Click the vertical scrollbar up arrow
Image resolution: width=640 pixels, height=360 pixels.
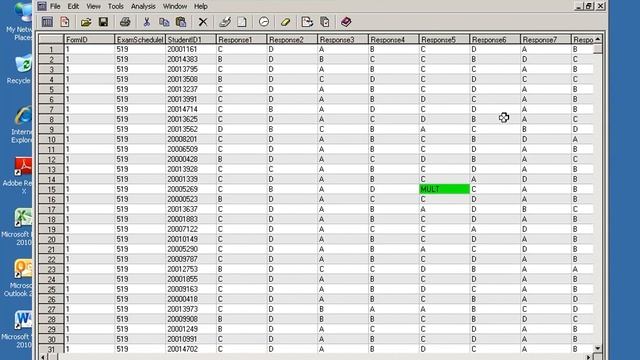point(598,39)
